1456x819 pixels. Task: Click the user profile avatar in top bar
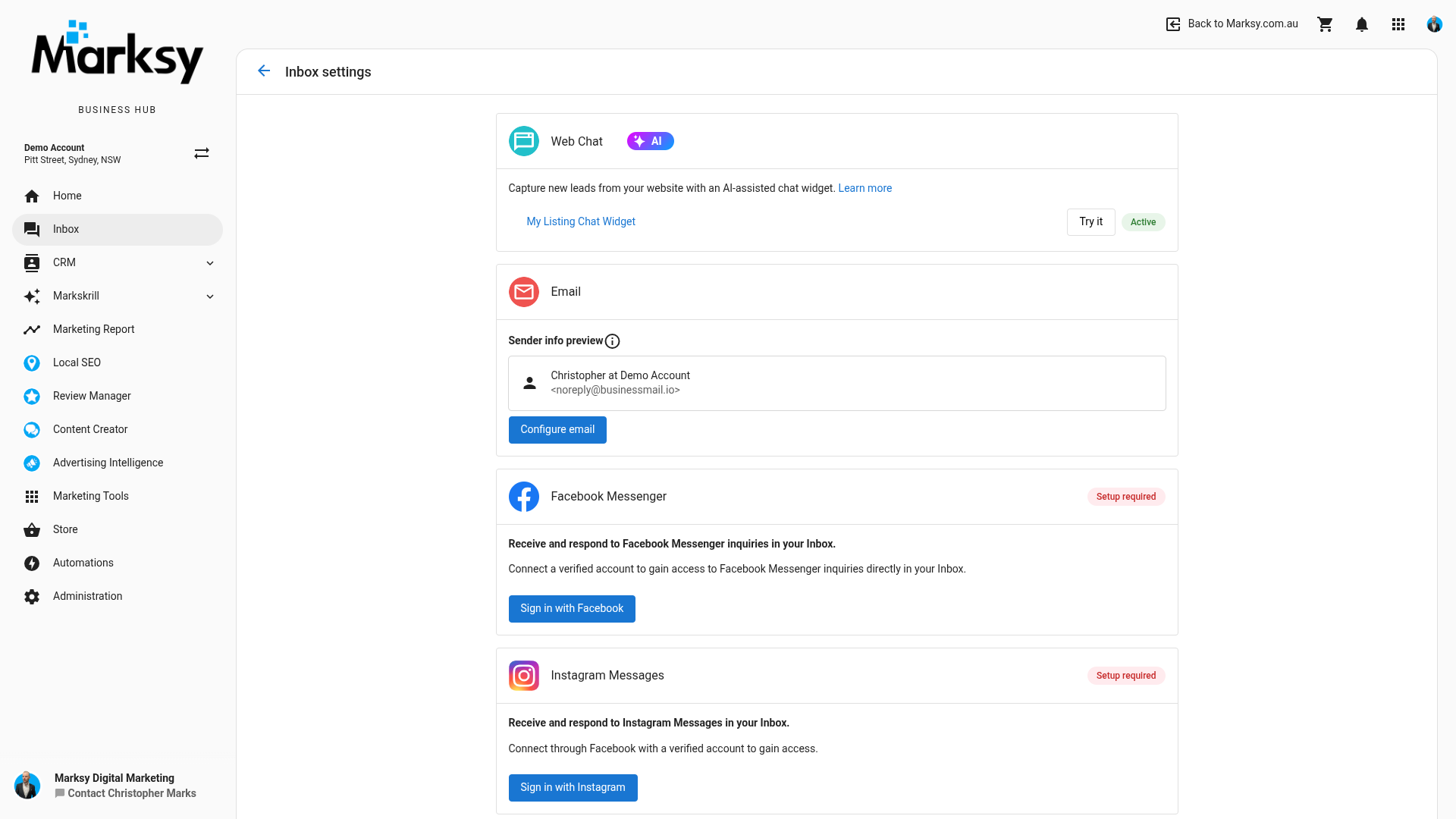click(1434, 24)
